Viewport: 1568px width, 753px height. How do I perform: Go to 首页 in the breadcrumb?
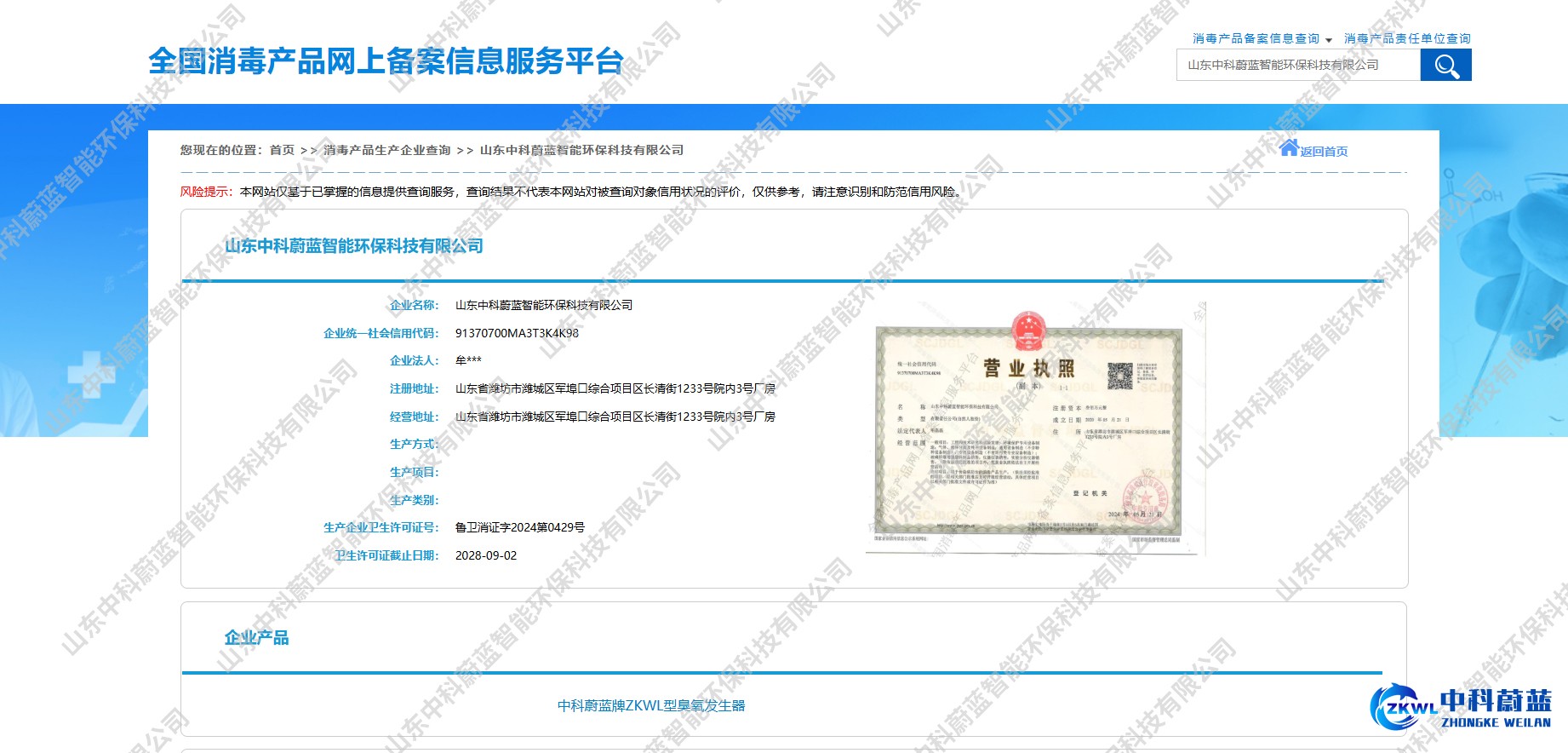tap(282, 150)
